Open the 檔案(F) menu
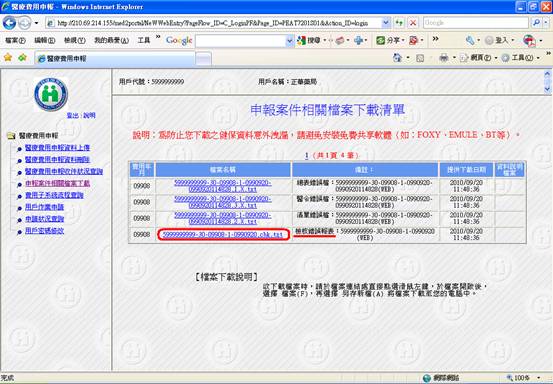 (15, 41)
